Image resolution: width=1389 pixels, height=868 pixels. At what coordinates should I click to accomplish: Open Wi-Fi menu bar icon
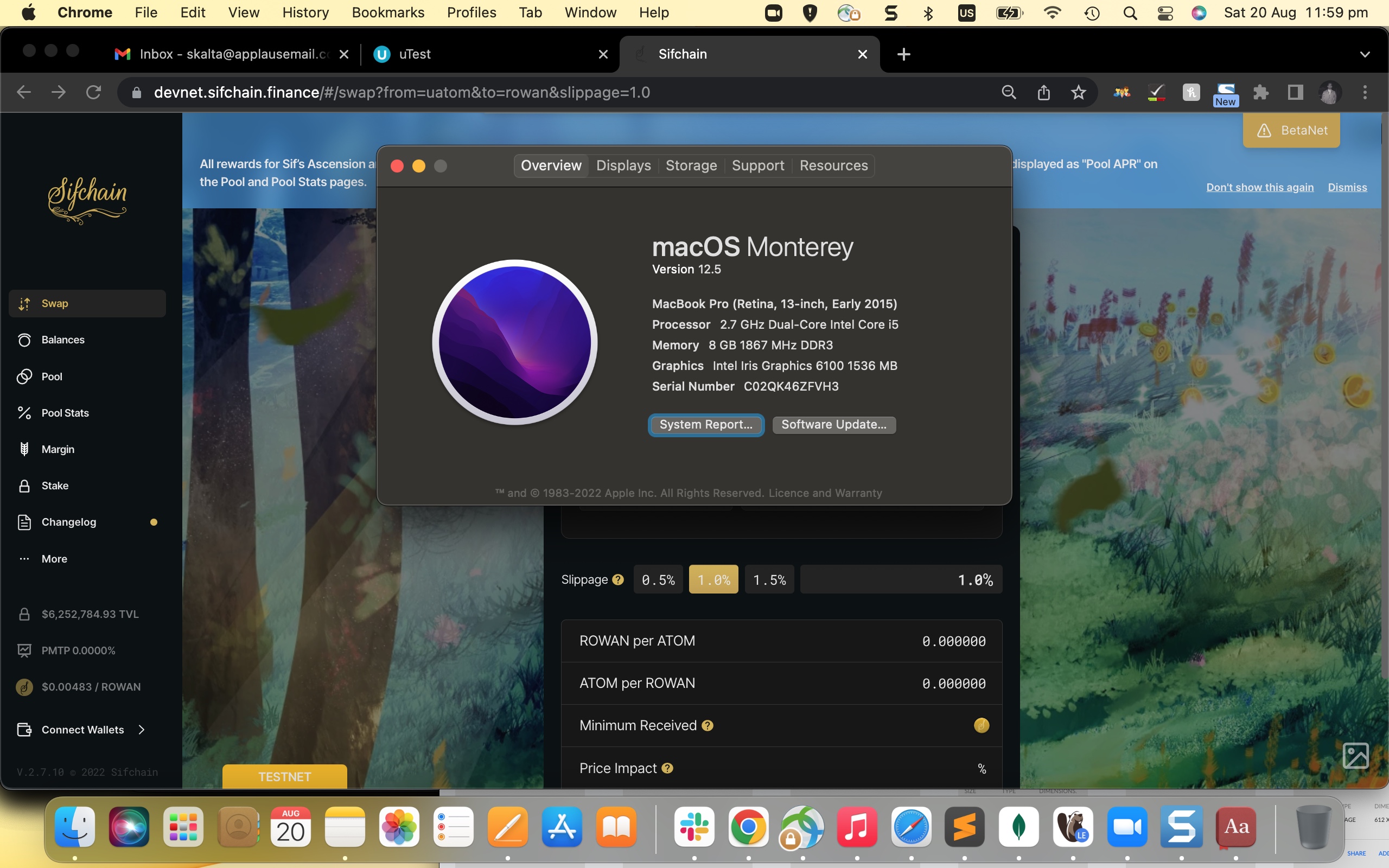coord(1052,12)
